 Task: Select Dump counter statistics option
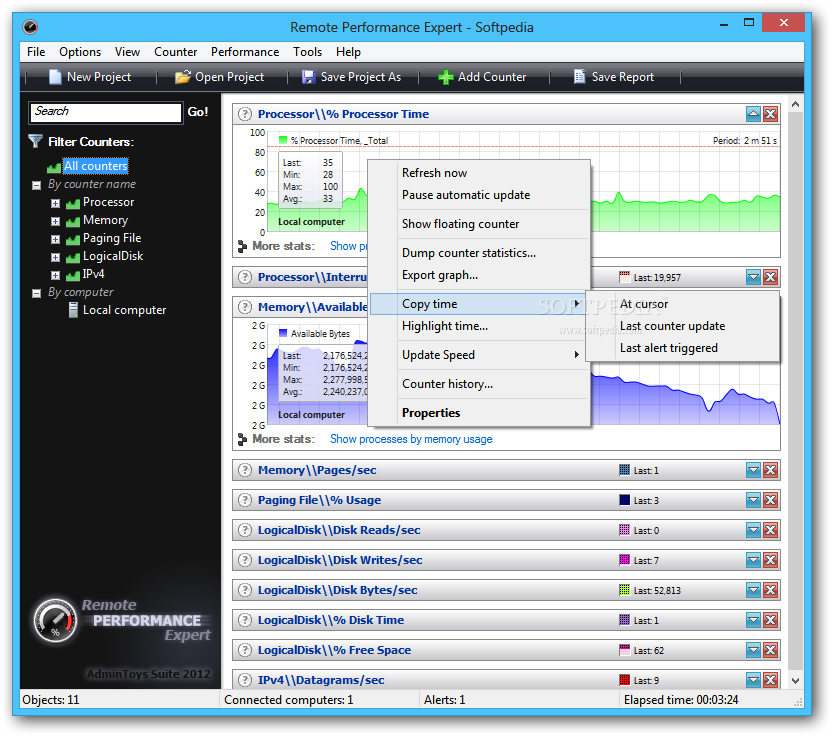(480, 253)
